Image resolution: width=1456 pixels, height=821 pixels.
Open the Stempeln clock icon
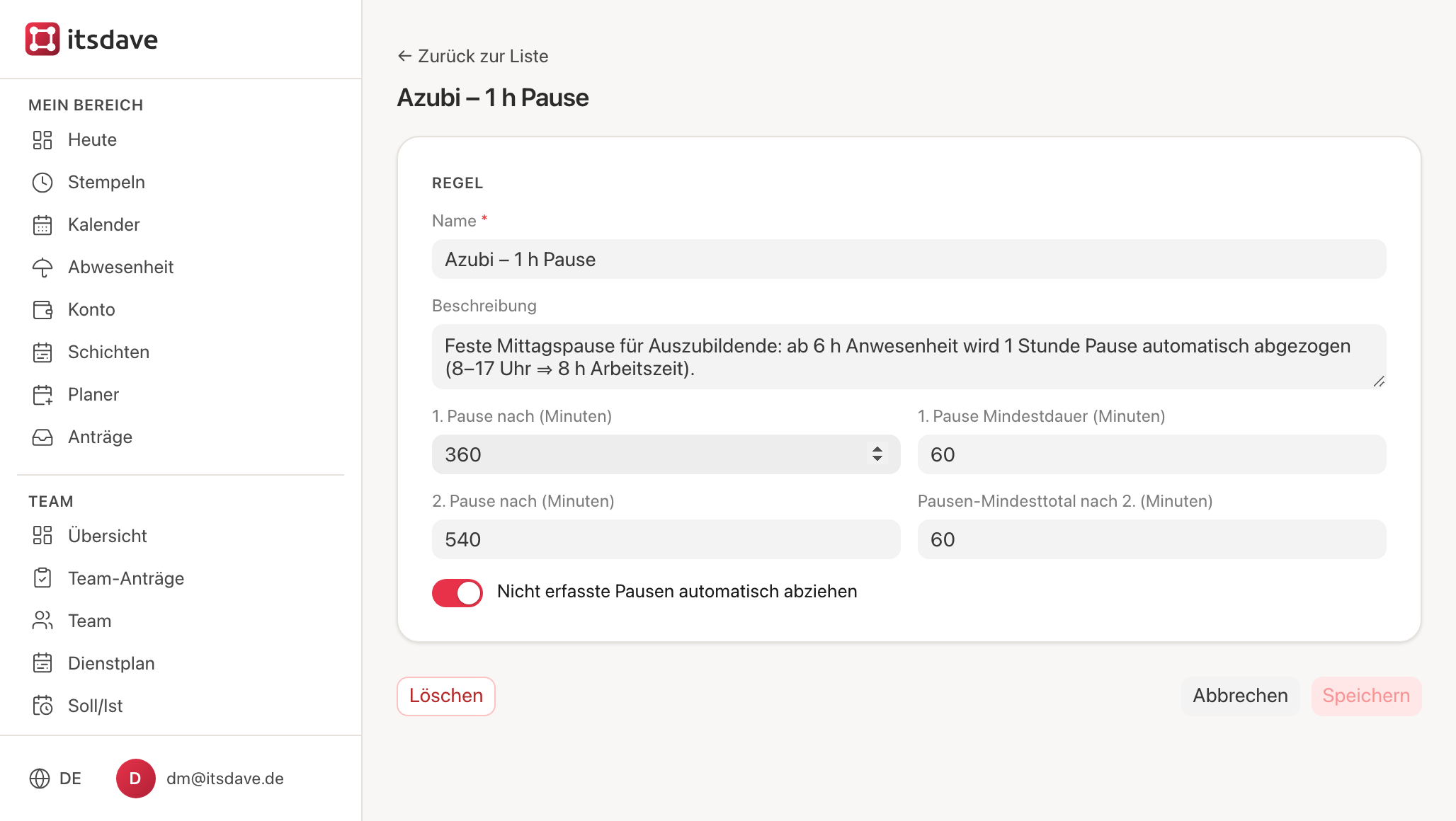point(42,183)
